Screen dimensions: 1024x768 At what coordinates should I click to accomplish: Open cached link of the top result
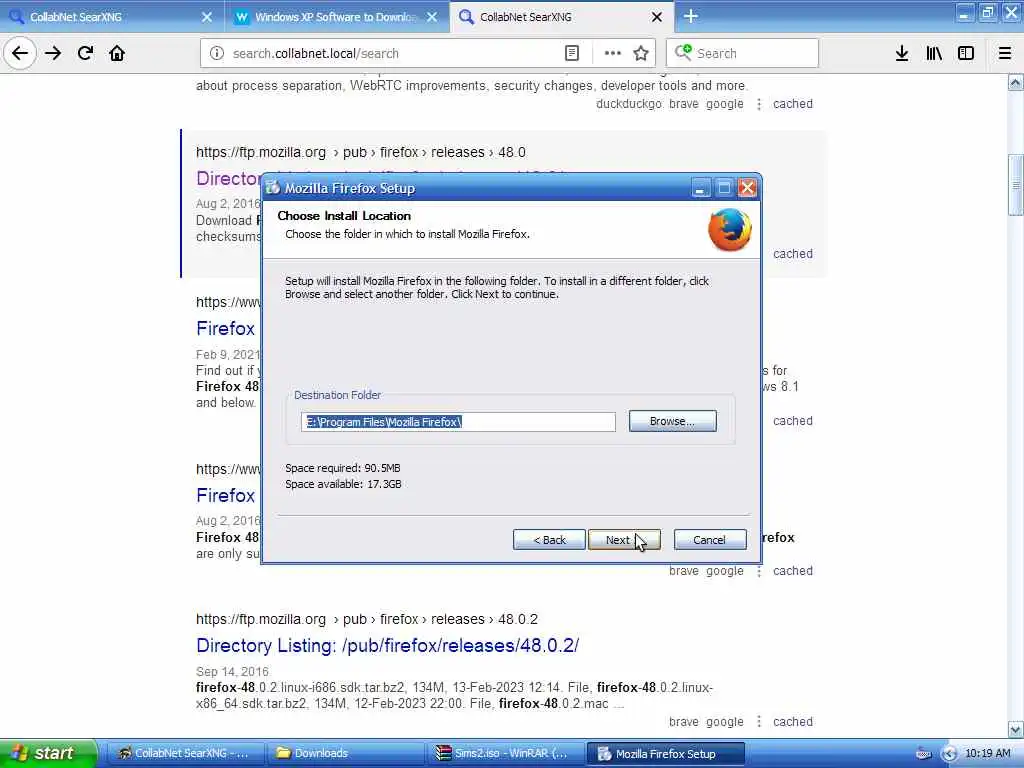point(793,104)
